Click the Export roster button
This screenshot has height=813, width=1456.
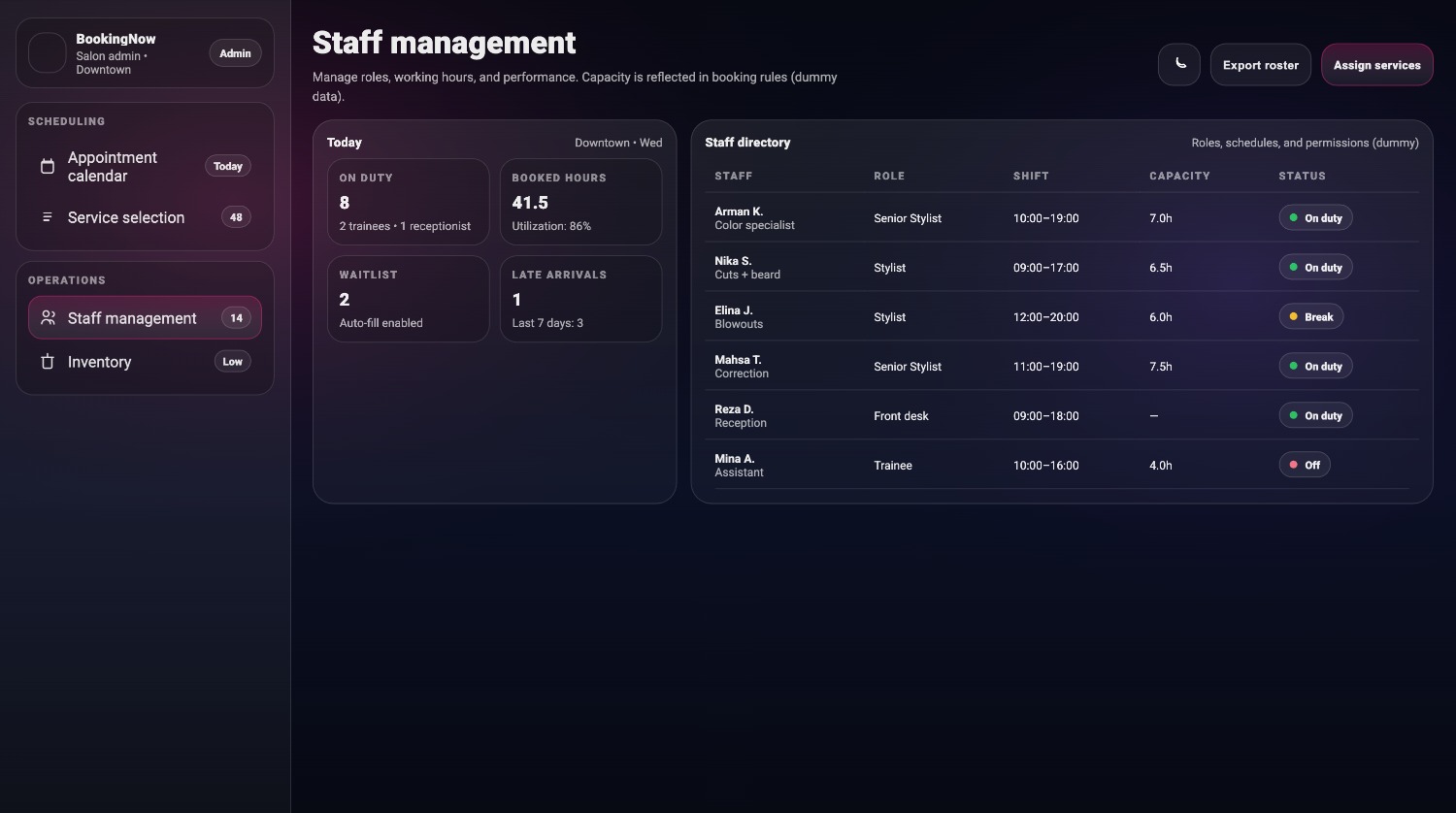pyautogui.click(x=1261, y=64)
